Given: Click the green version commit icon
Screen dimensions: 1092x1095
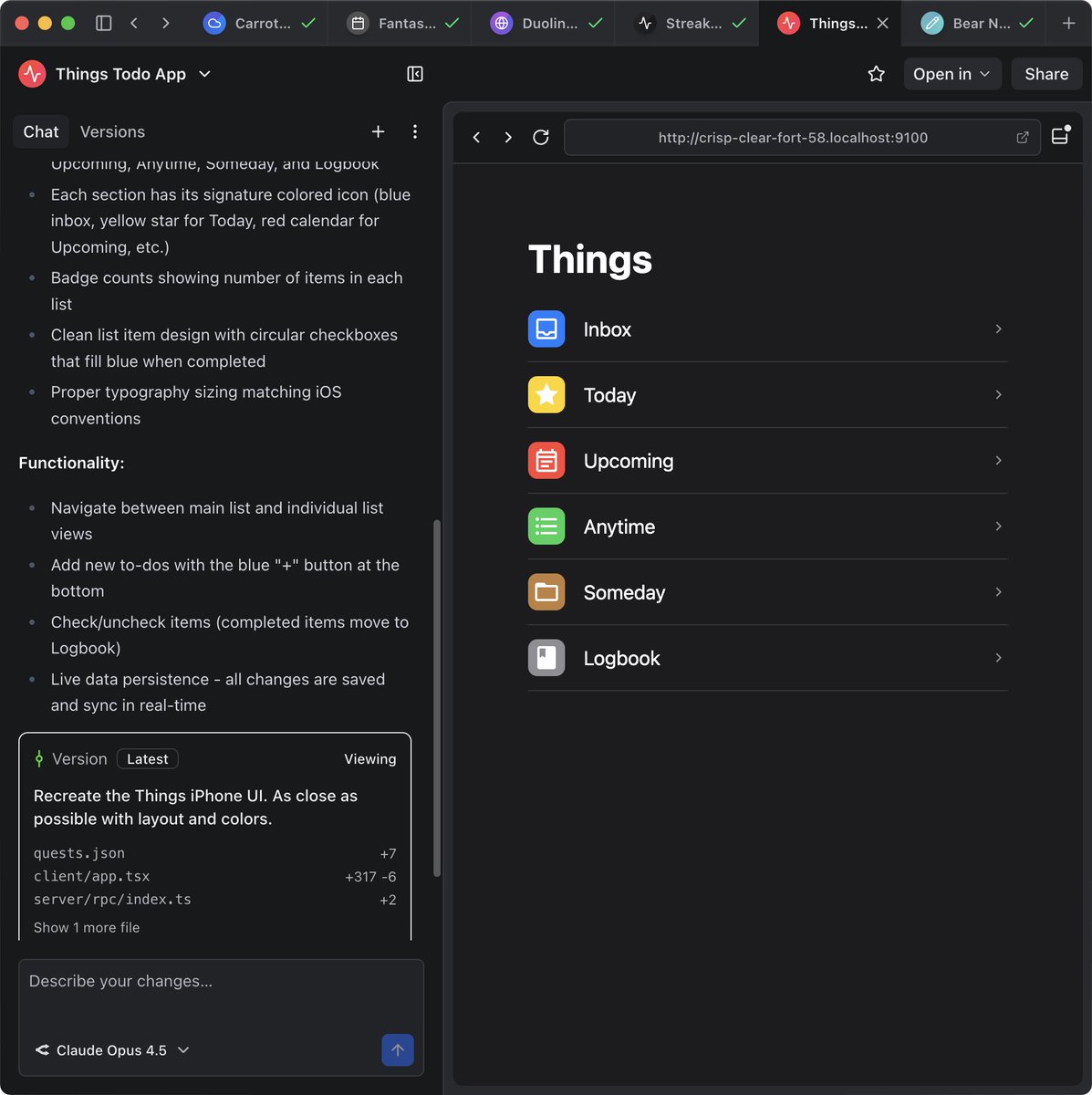Looking at the screenshot, I should click(39, 758).
